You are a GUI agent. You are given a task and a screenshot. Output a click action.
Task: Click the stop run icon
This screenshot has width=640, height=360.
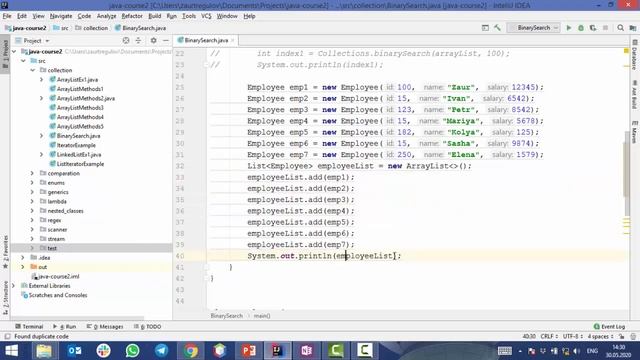pos(605,28)
